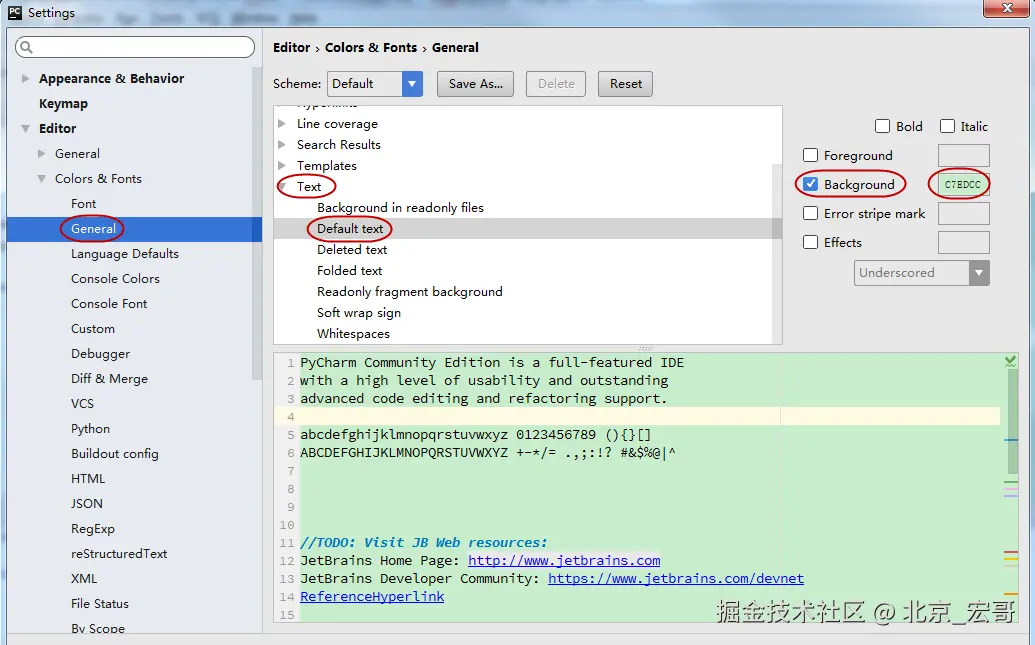Screen dimensions: 1035x645
Task: Enable the Bold checkbox
Action: 882,126
